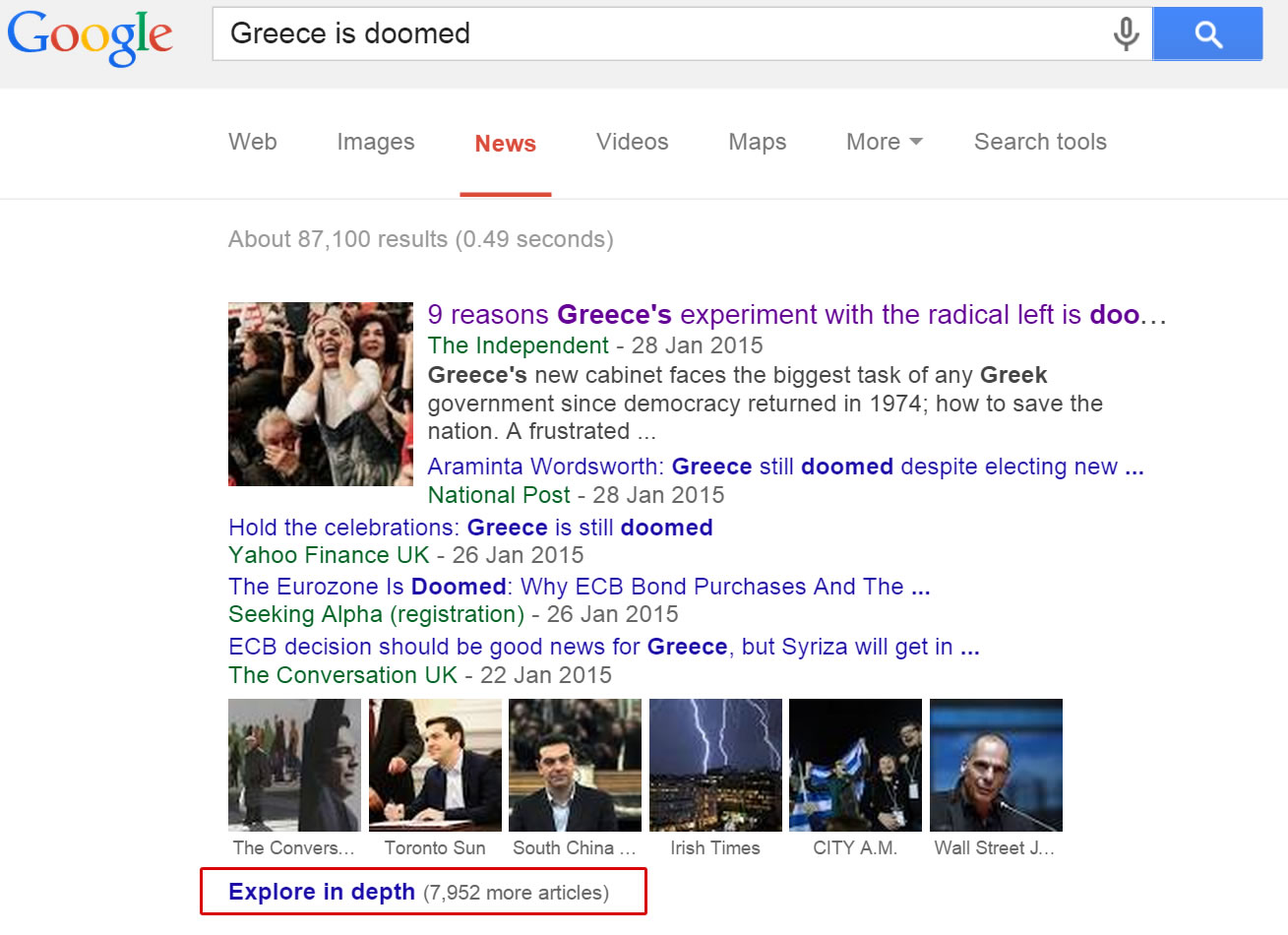
Task: Open the Videos tab
Action: (632, 142)
